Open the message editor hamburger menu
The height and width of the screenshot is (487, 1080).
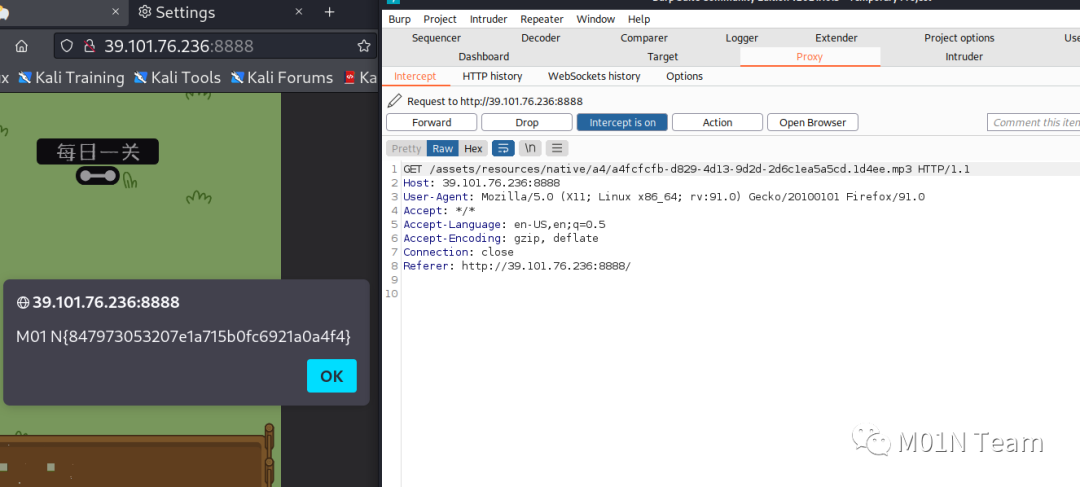pyautogui.click(x=558, y=148)
